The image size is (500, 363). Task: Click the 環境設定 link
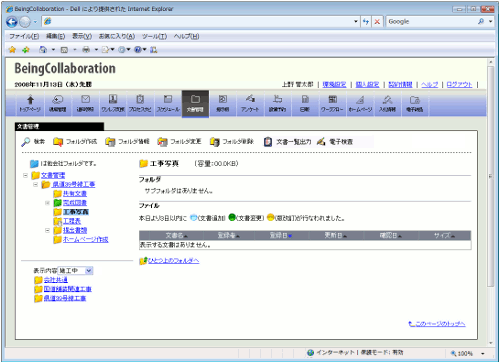coord(334,84)
